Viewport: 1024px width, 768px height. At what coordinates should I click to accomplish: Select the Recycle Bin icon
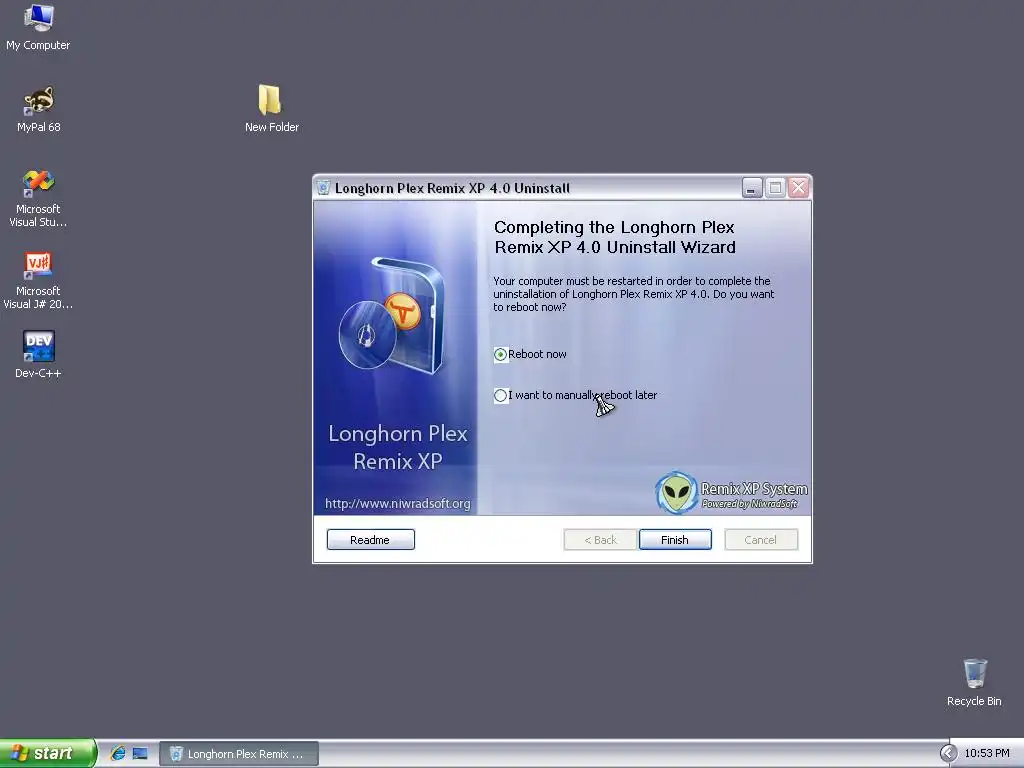tap(974, 682)
